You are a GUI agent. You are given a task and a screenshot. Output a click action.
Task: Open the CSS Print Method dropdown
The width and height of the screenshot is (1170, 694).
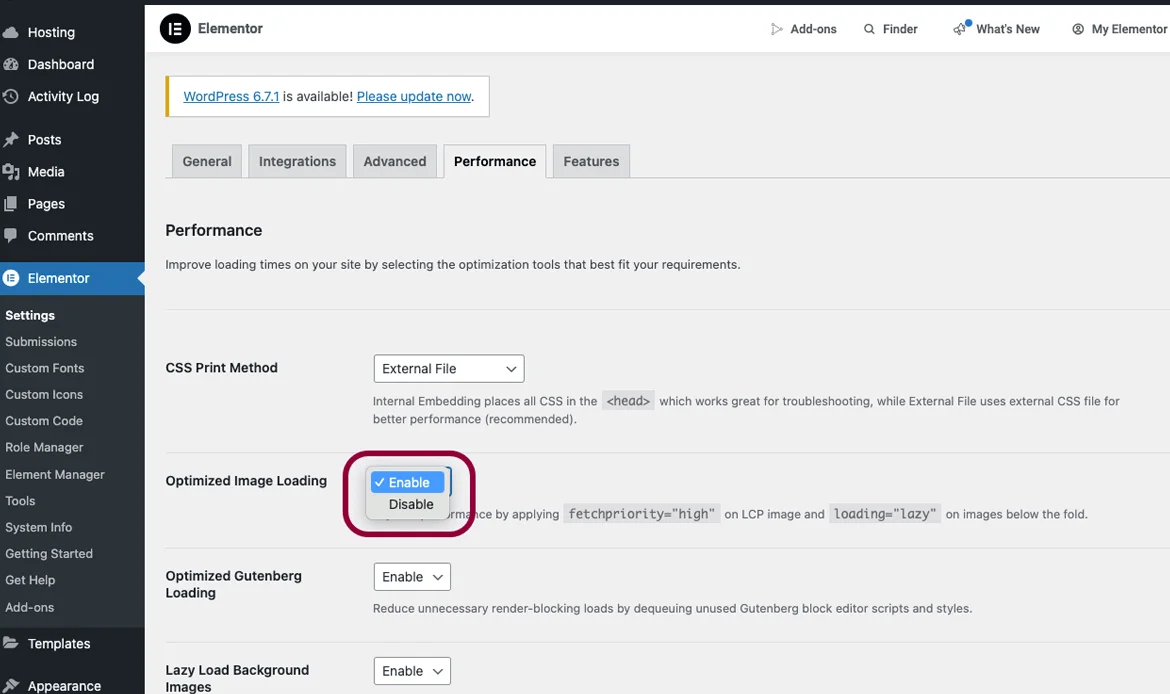tap(449, 369)
